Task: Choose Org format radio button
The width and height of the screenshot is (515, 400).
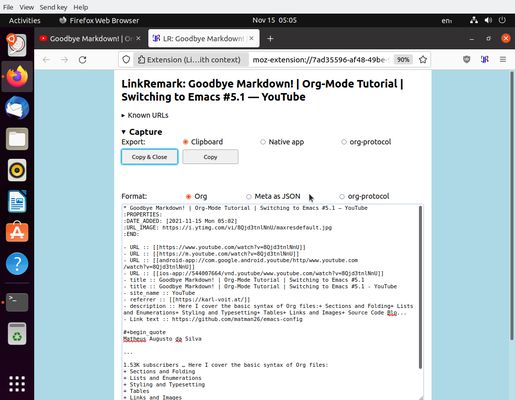Action: tap(188, 197)
